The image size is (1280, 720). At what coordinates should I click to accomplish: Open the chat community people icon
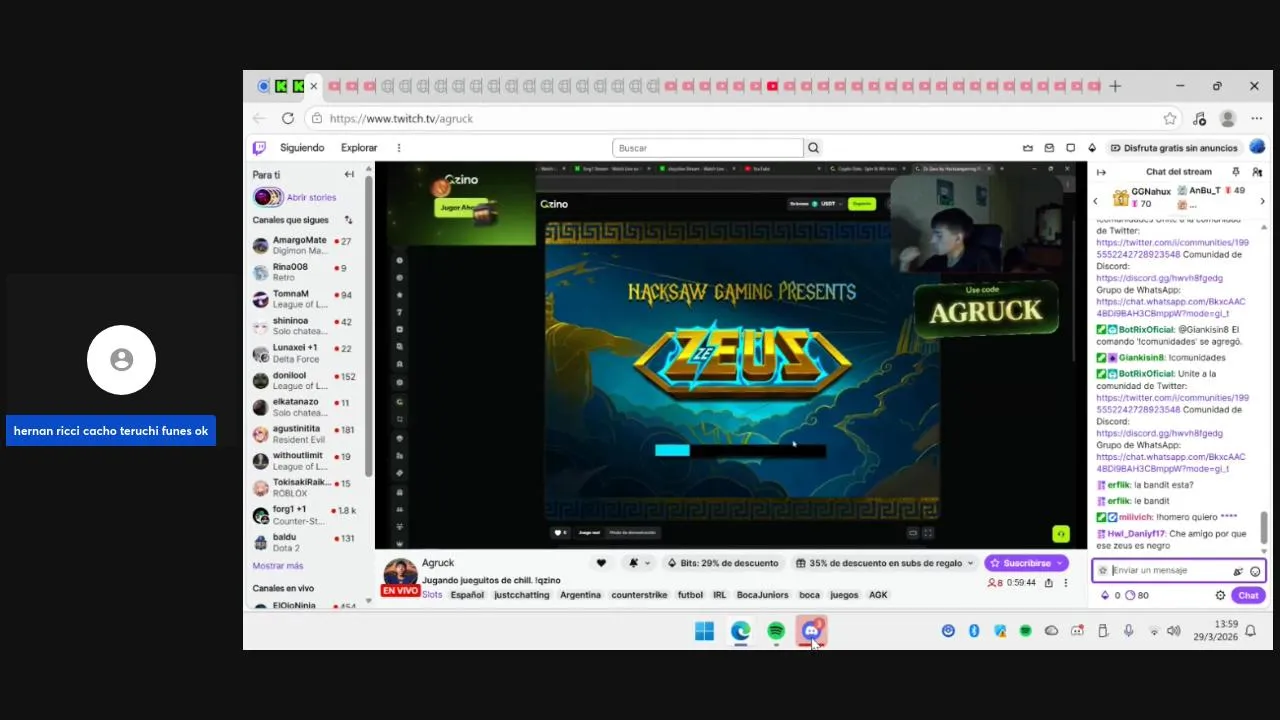pyautogui.click(x=1257, y=172)
